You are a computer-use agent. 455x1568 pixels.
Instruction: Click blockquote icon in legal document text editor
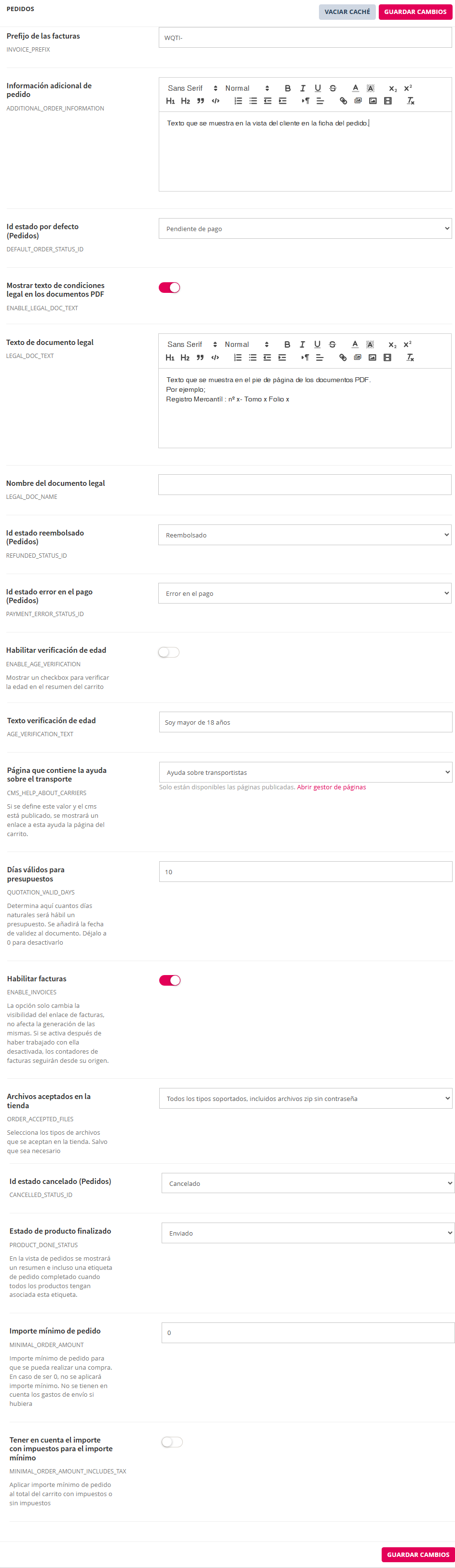point(200,358)
